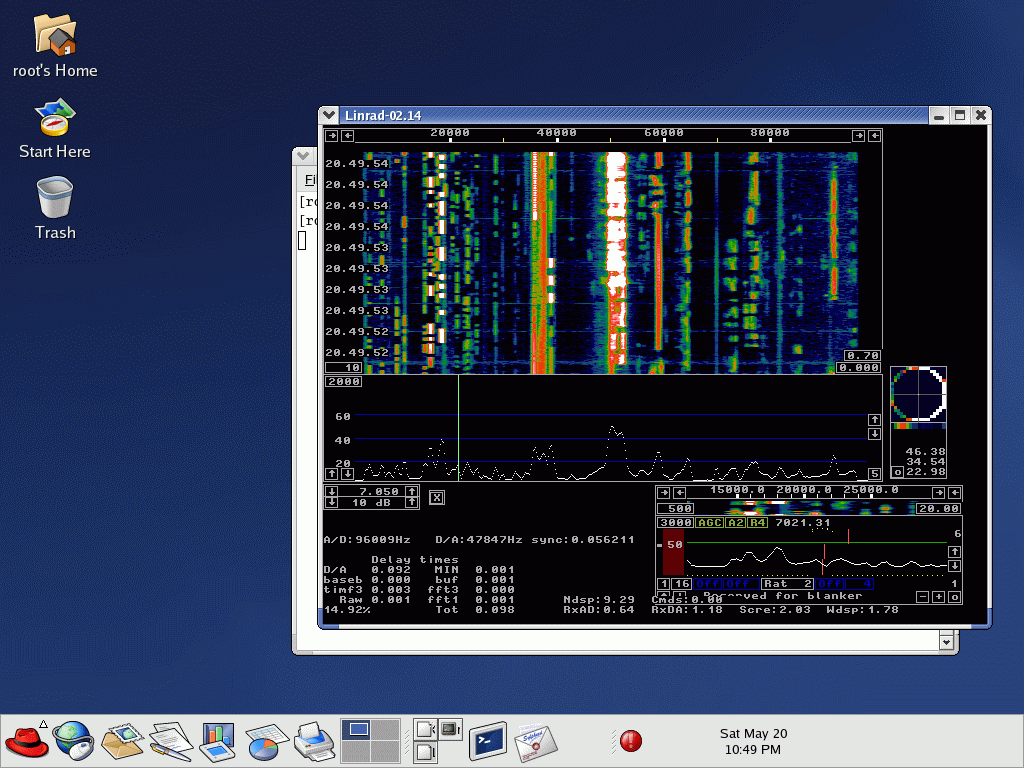The width and height of the screenshot is (1024, 768).
Task: Click the date and time clock
Action: tap(753, 741)
